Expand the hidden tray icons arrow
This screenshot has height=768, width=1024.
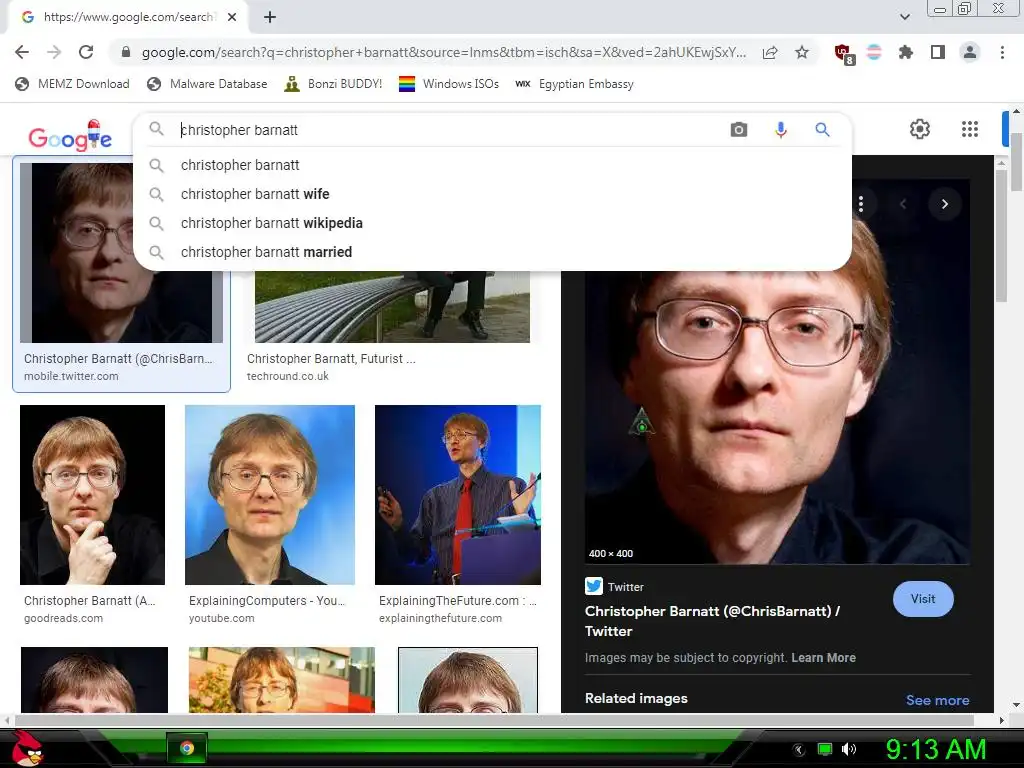click(799, 749)
